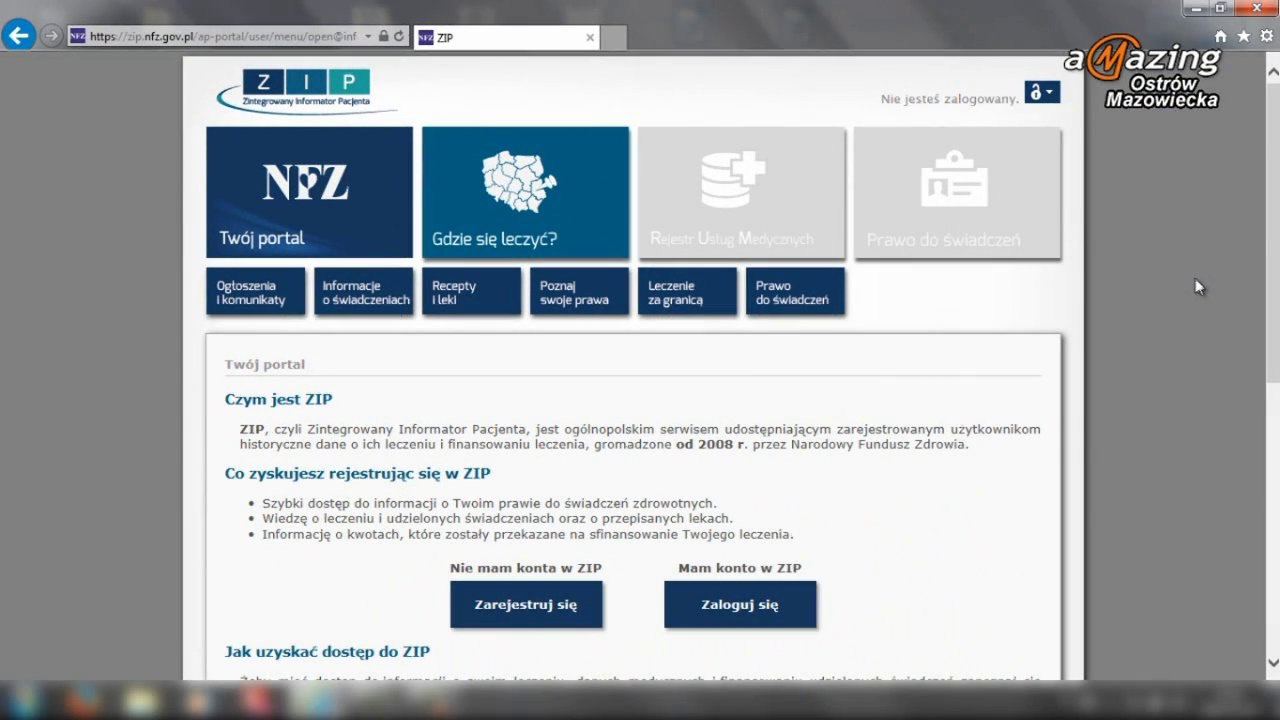This screenshot has height=720, width=1280.
Task: Click the 'Mam konto w ZIP' label
Action: 740,568
